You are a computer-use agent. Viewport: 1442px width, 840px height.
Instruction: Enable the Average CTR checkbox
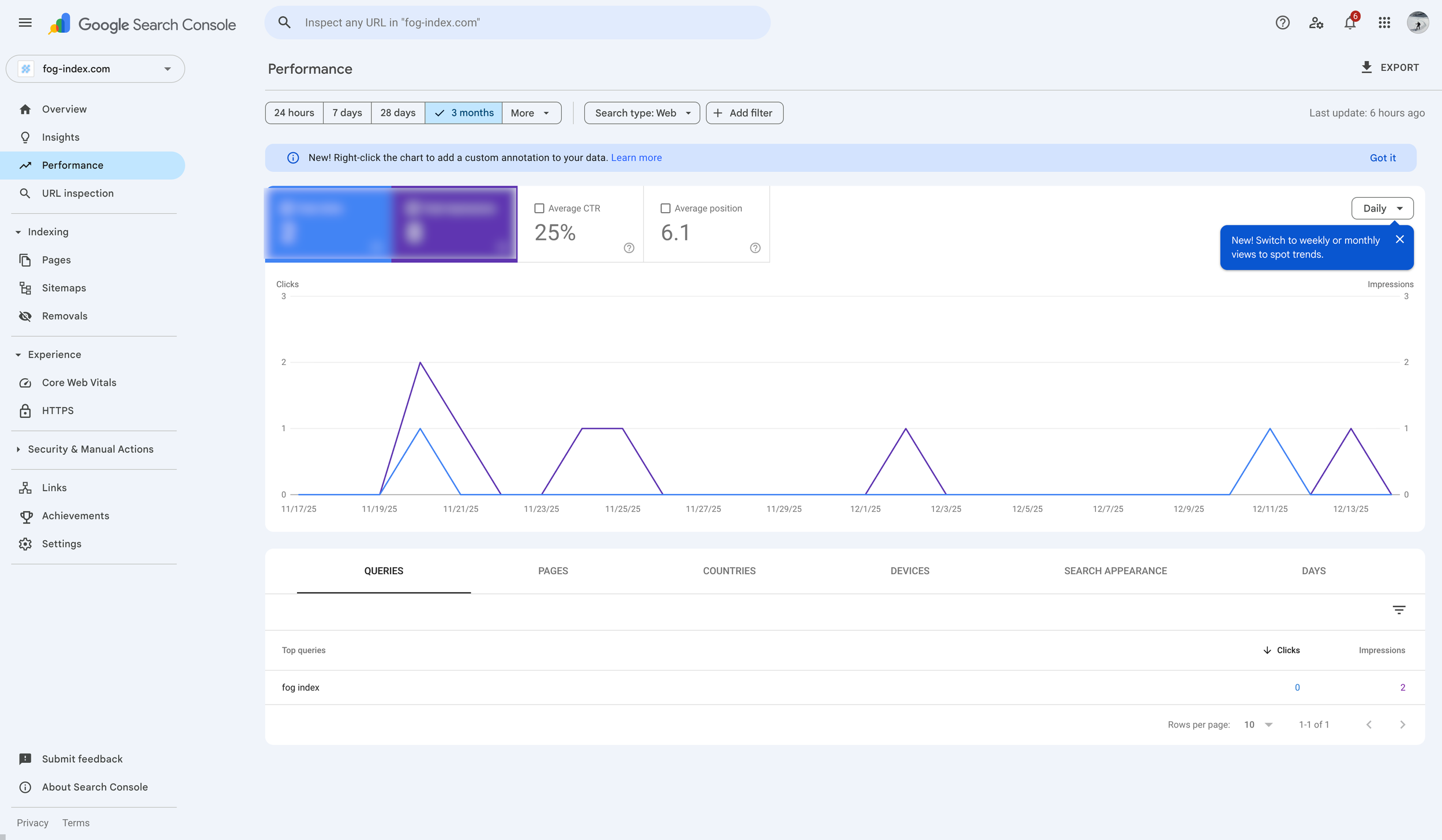click(539, 208)
